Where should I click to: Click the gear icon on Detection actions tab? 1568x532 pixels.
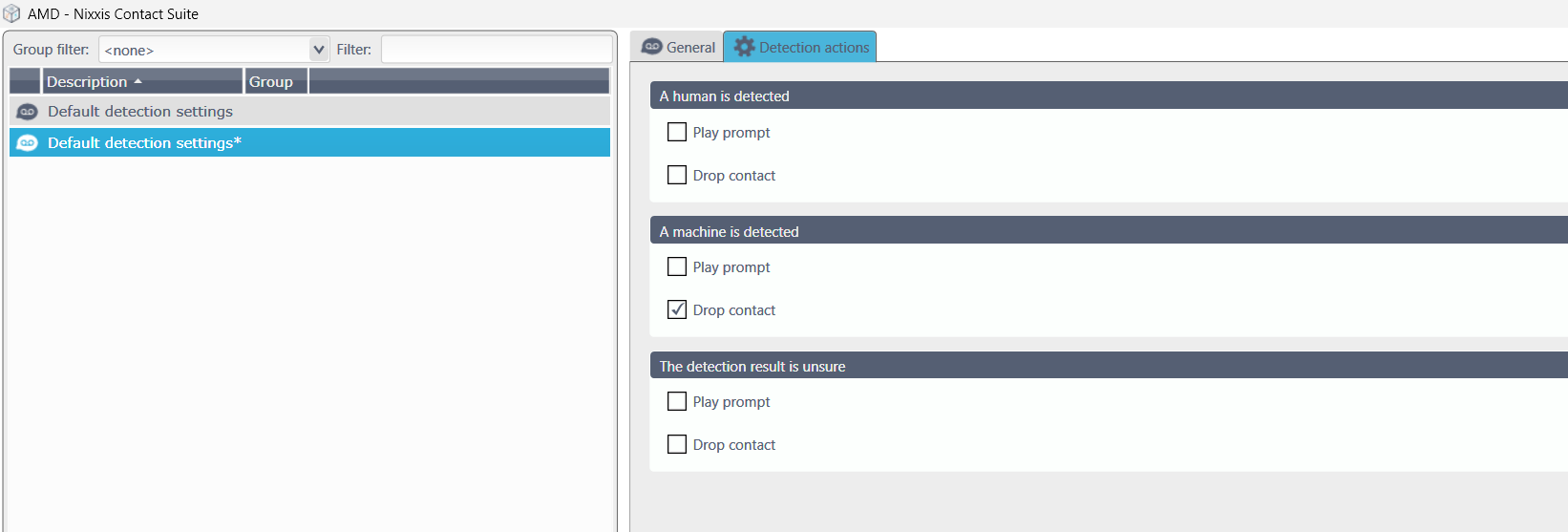744,47
